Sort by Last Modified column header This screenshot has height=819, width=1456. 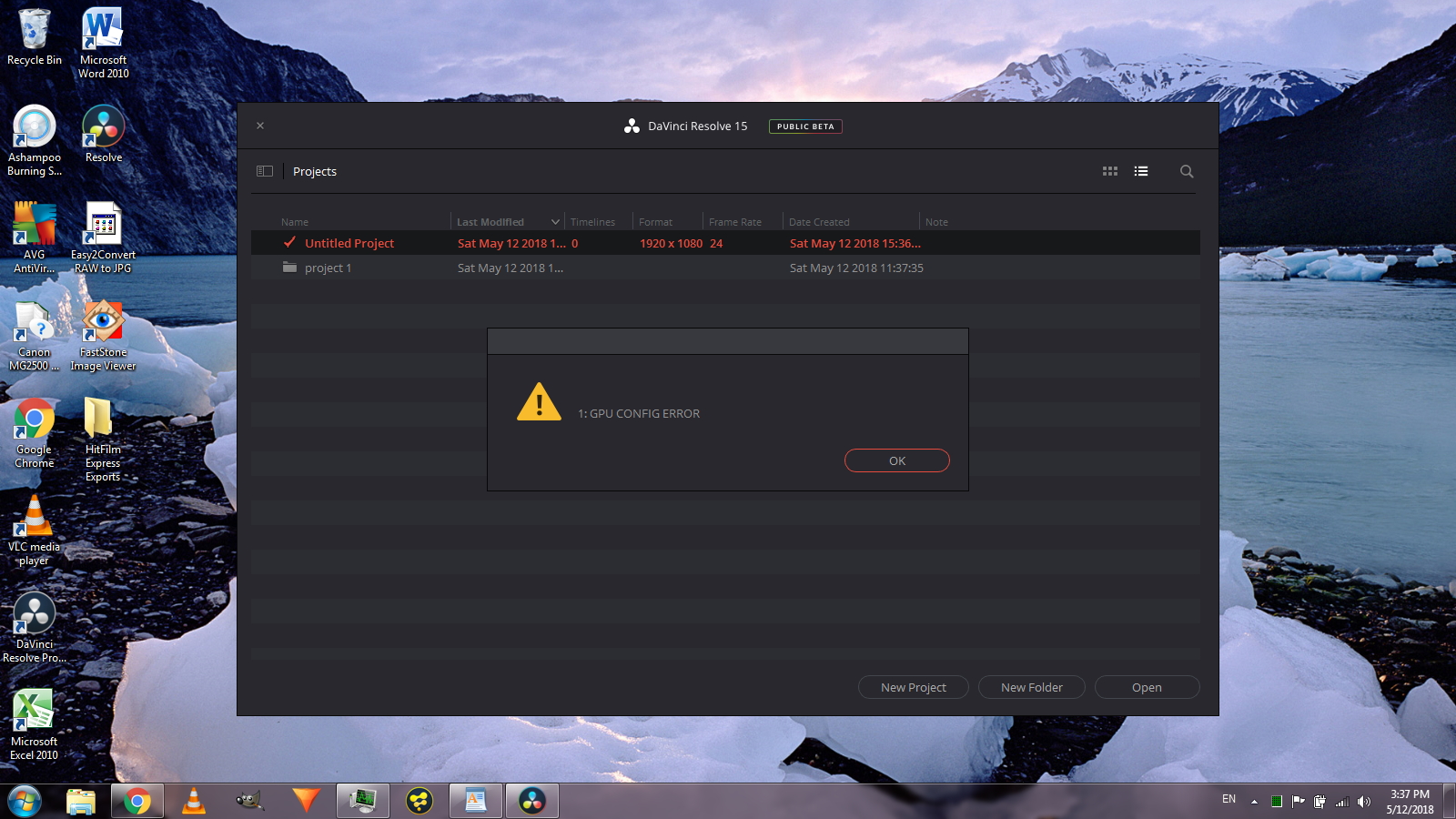(490, 222)
